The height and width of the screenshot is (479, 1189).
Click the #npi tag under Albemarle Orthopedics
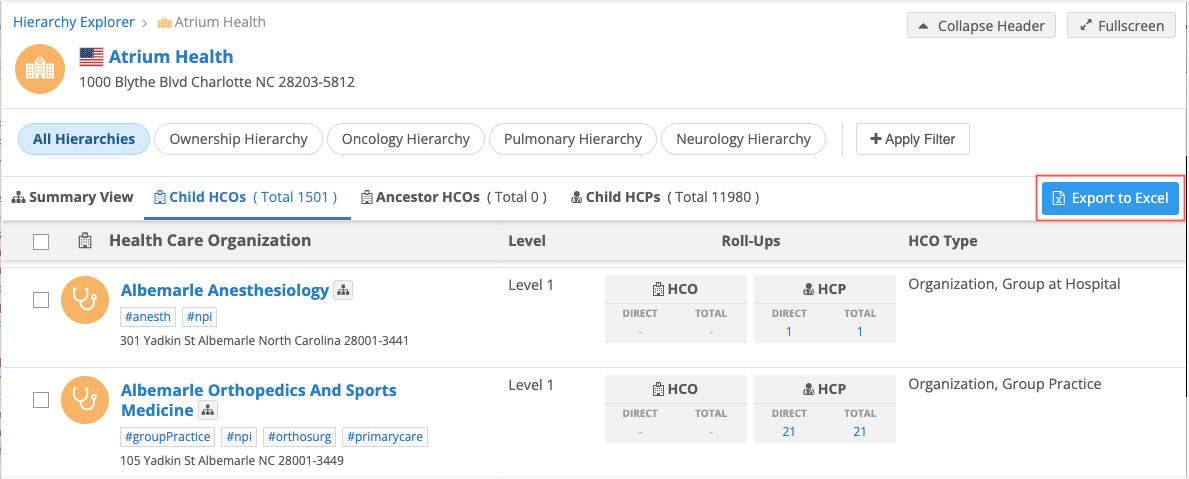[x=239, y=437]
